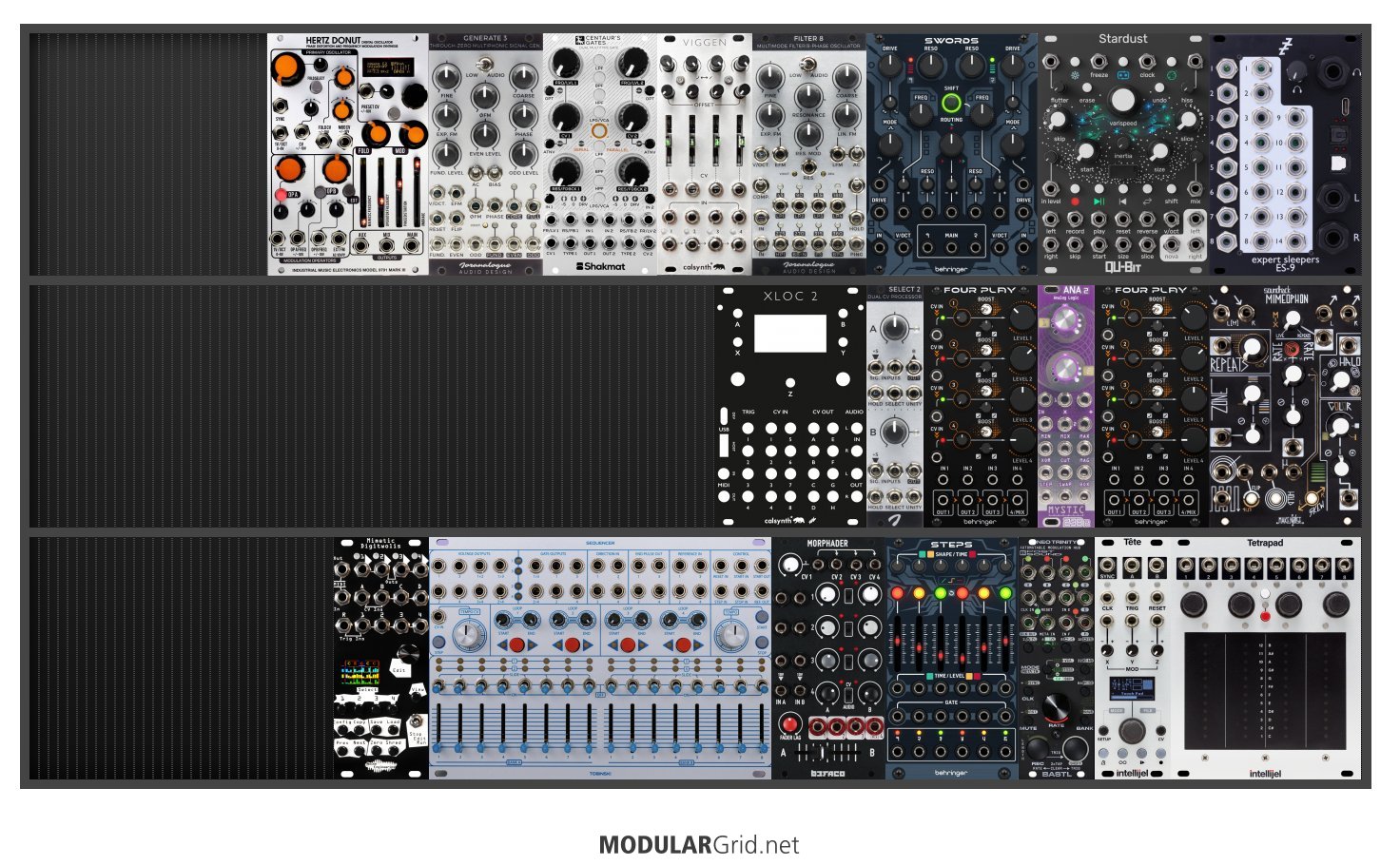Click the intellijel logo on Tetrapad
Viewport: 1400px width, 865px height.
(x=1265, y=774)
